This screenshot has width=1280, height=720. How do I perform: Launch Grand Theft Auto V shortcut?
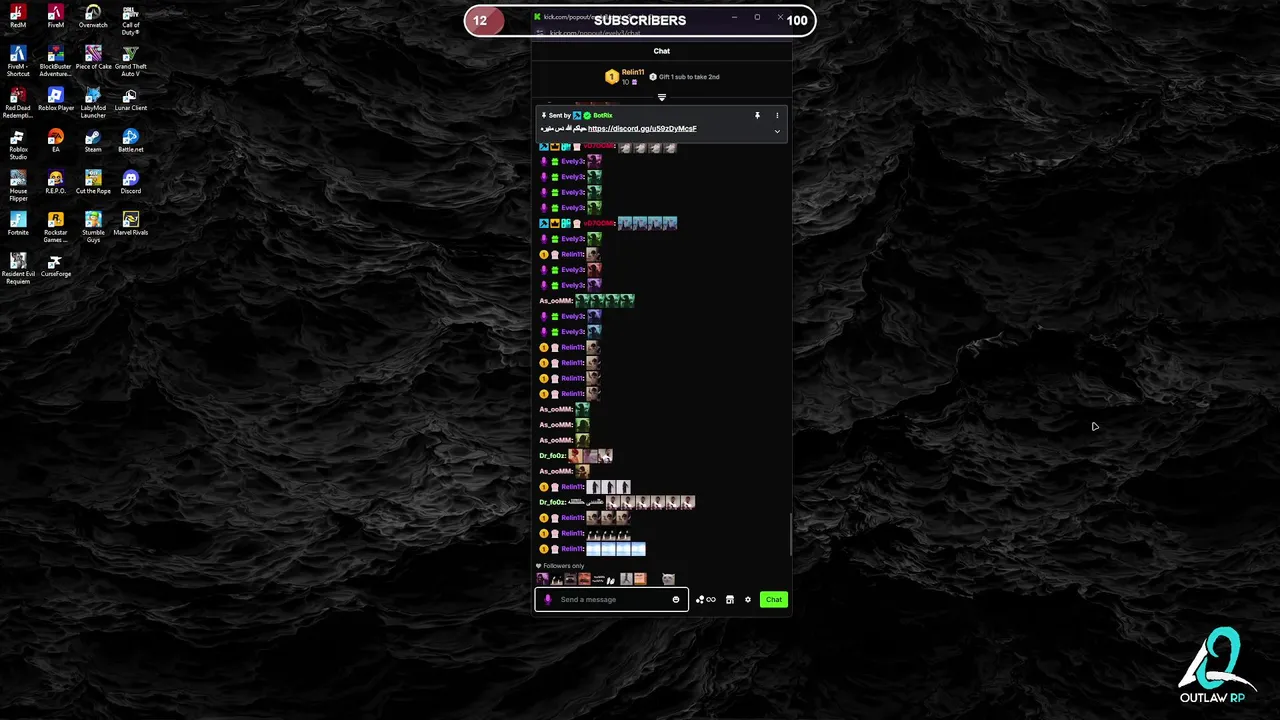tap(130, 61)
